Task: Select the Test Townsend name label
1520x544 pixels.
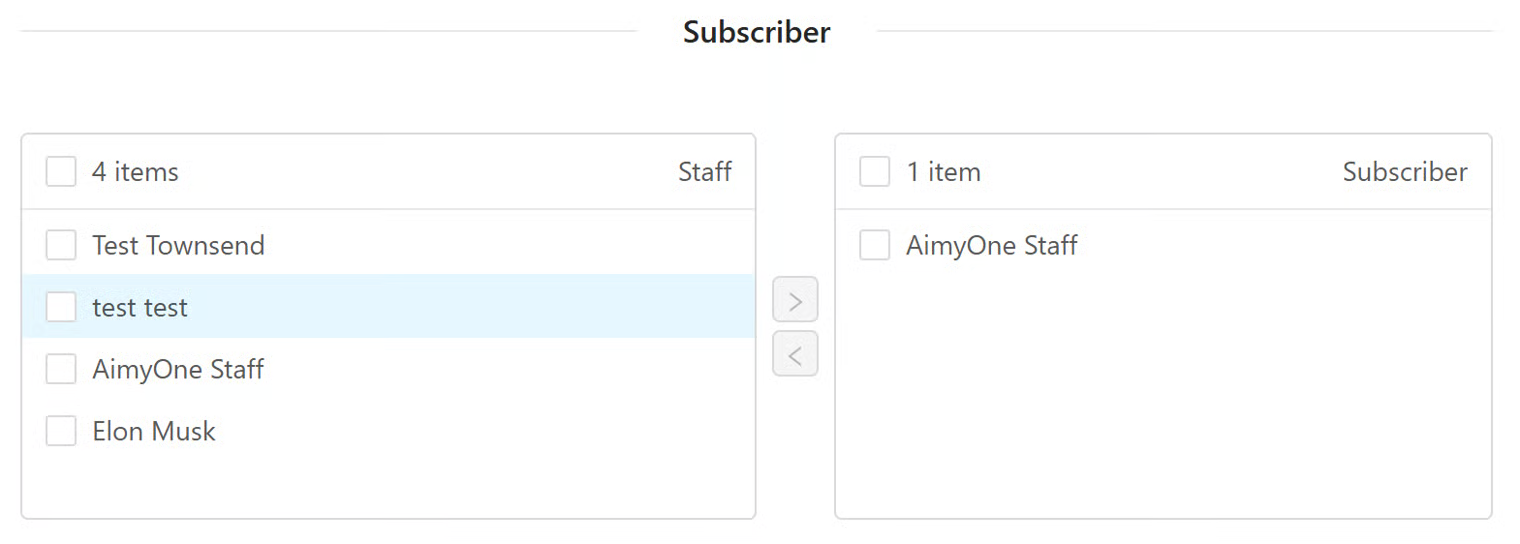Action: tap(178, 245)
